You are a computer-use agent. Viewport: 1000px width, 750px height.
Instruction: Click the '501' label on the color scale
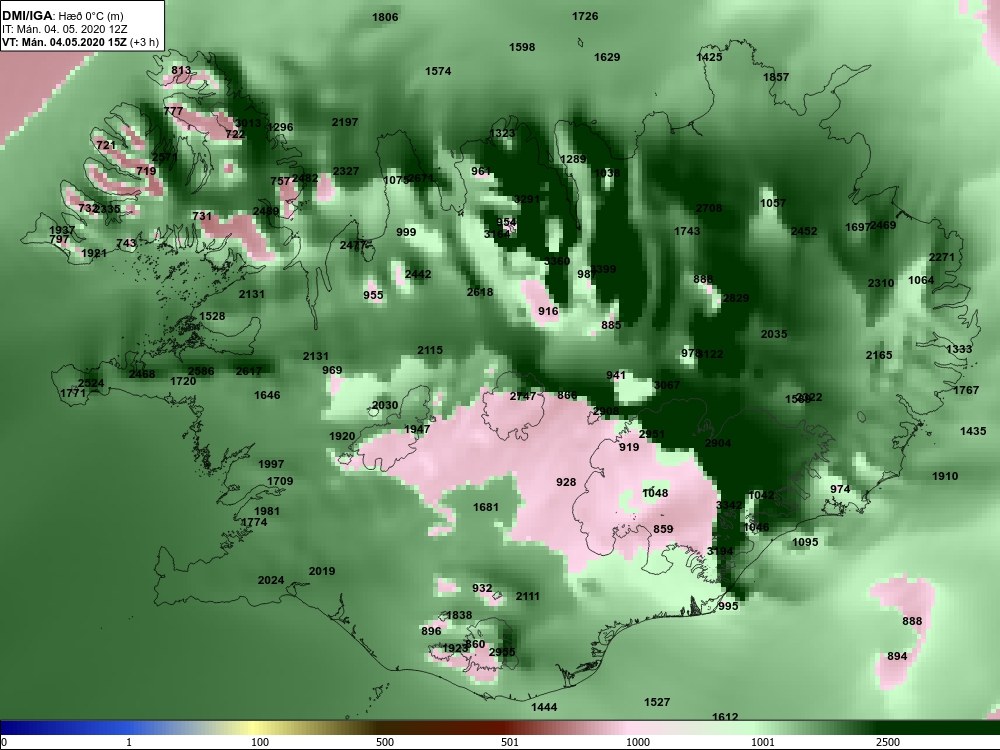pyautogui.click(x=510, y=742)
